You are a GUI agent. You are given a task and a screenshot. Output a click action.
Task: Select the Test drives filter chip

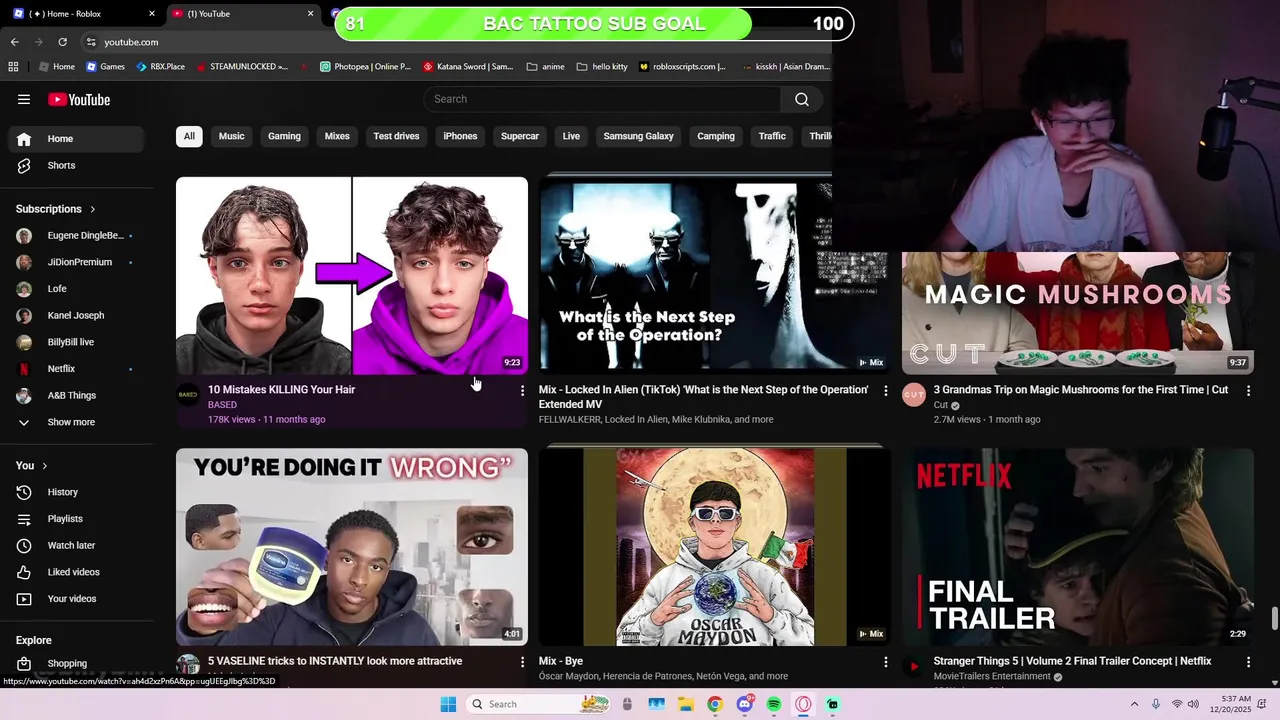[396, 136]
